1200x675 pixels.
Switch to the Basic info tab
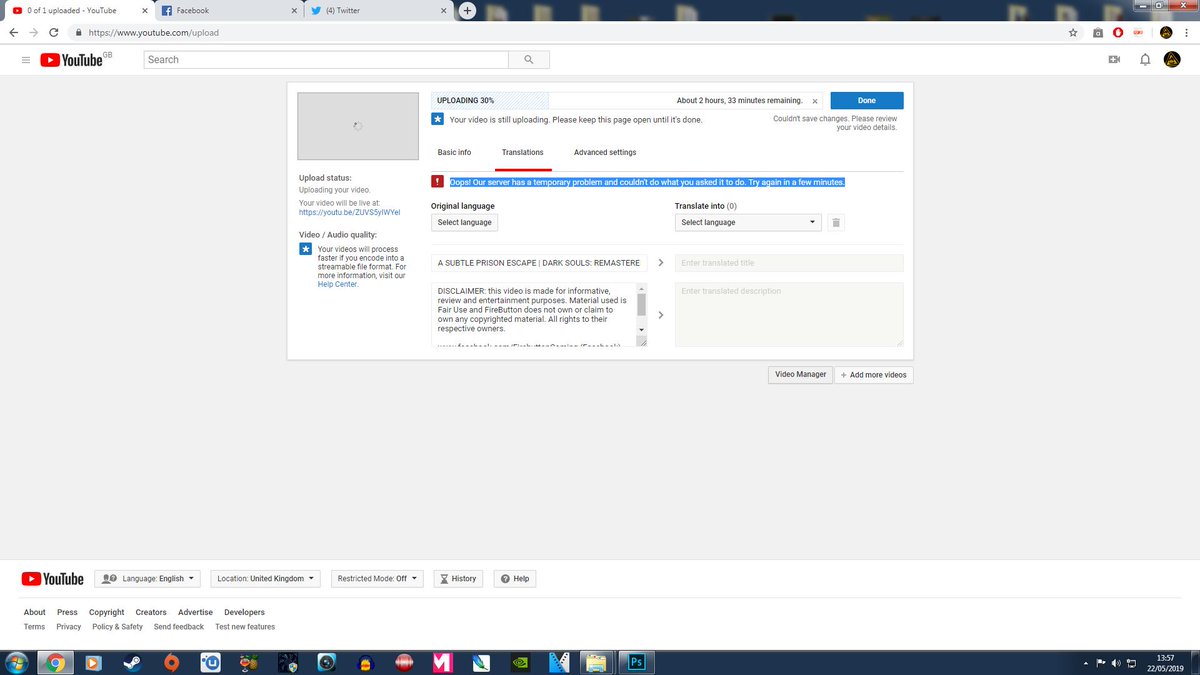[x=454, y=152]
